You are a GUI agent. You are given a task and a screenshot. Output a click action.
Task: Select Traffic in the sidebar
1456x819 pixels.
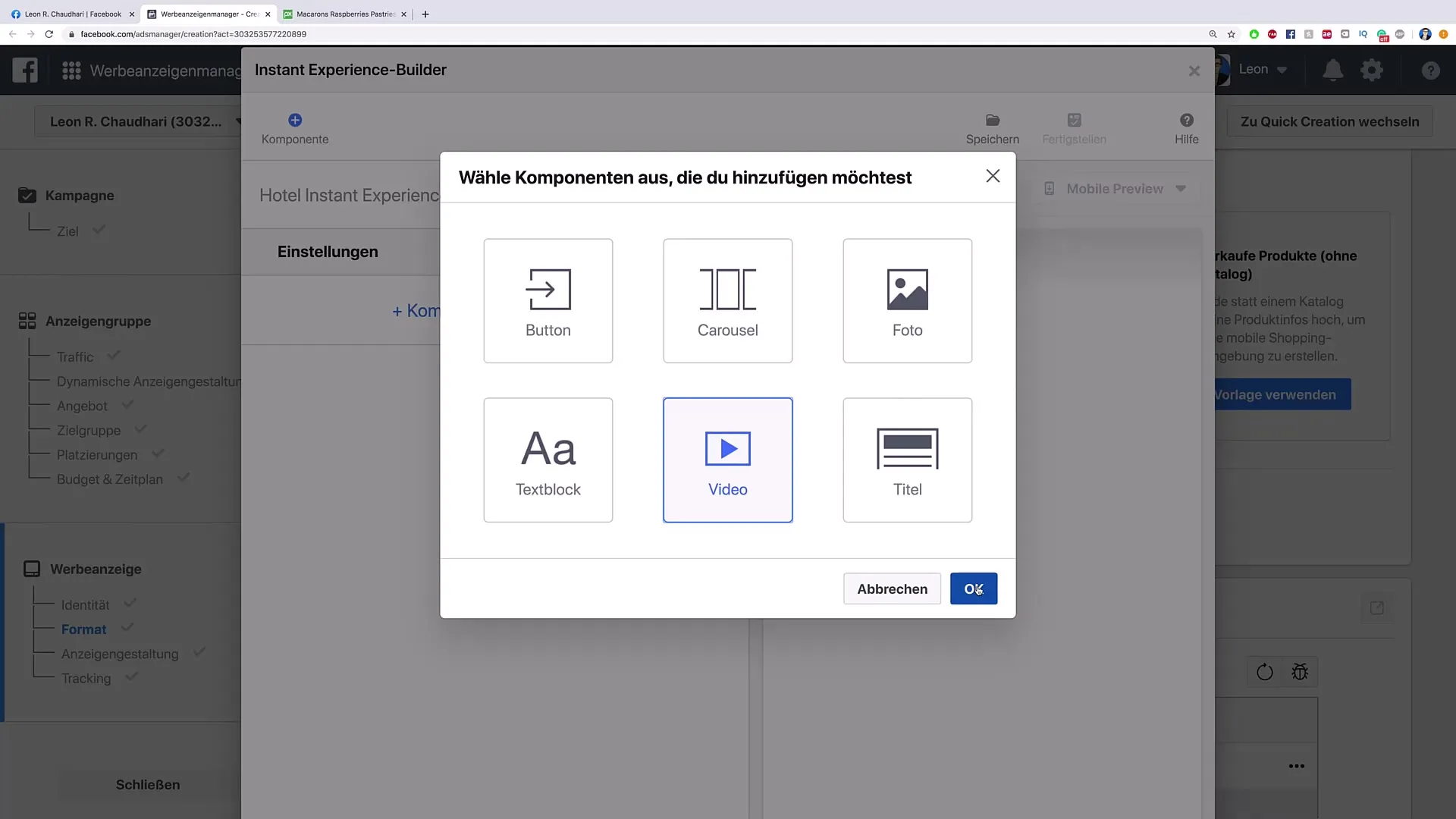75,357
